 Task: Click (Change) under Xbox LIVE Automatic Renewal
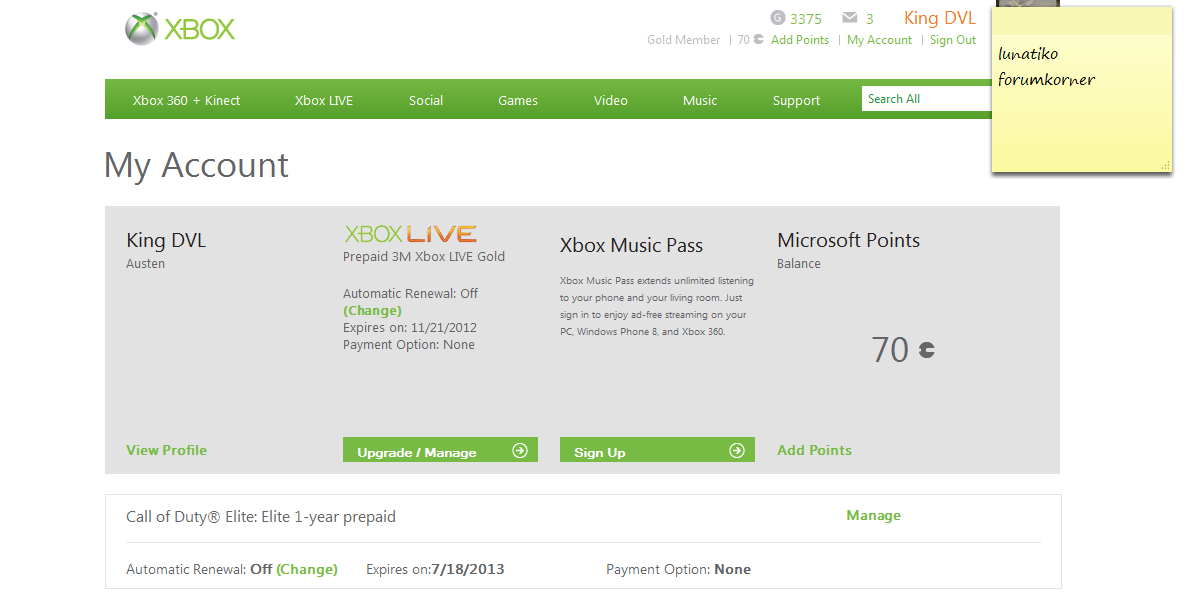pyautogui.click(x=372, y=310)
